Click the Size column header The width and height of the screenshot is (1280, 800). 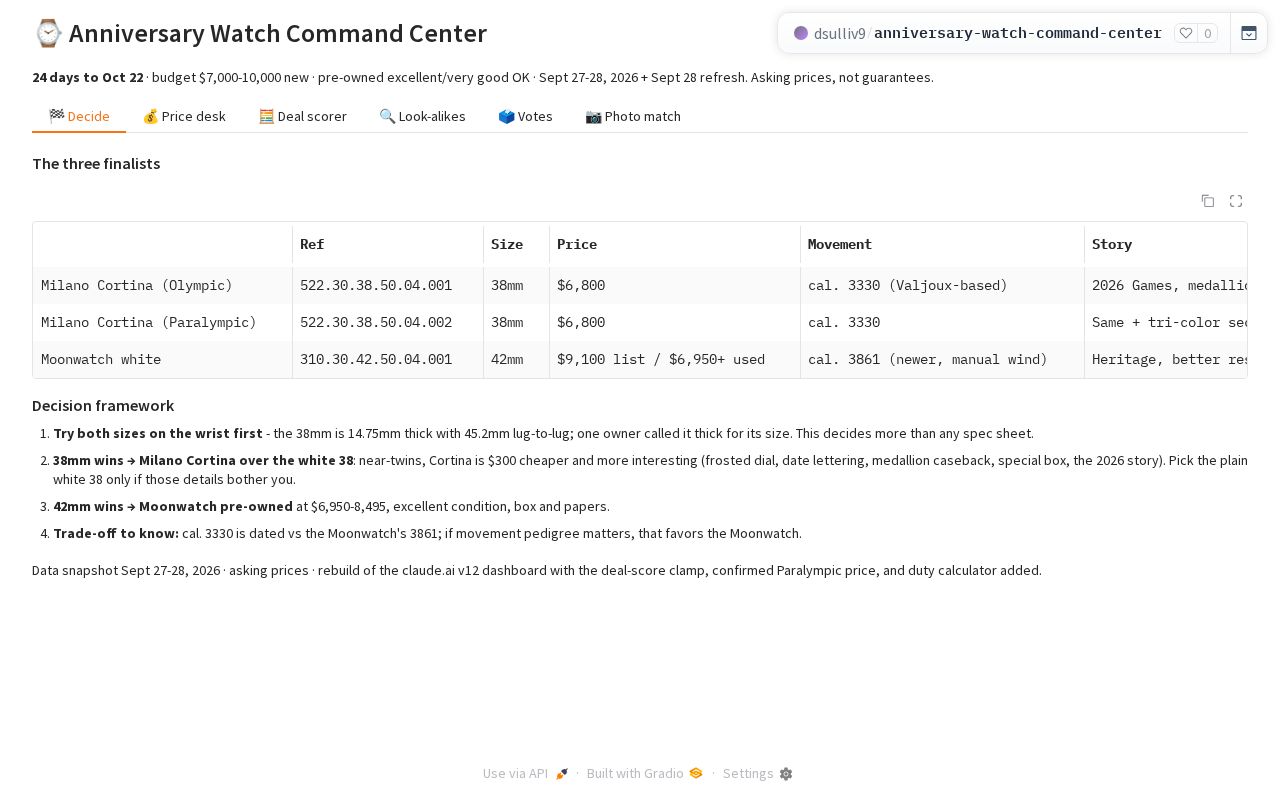(517, 244)
